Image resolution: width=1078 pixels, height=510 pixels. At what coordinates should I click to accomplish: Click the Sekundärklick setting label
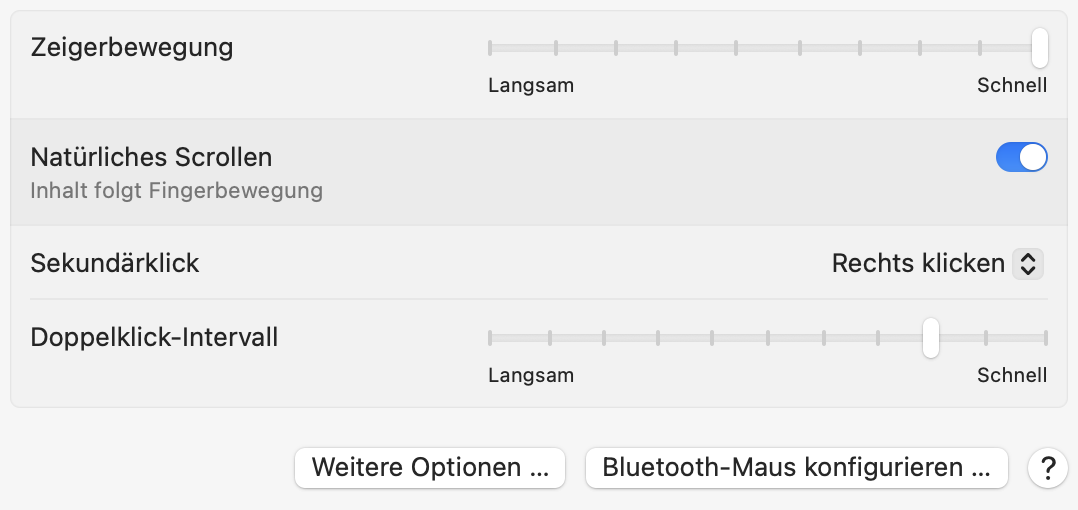coord(115,263)
